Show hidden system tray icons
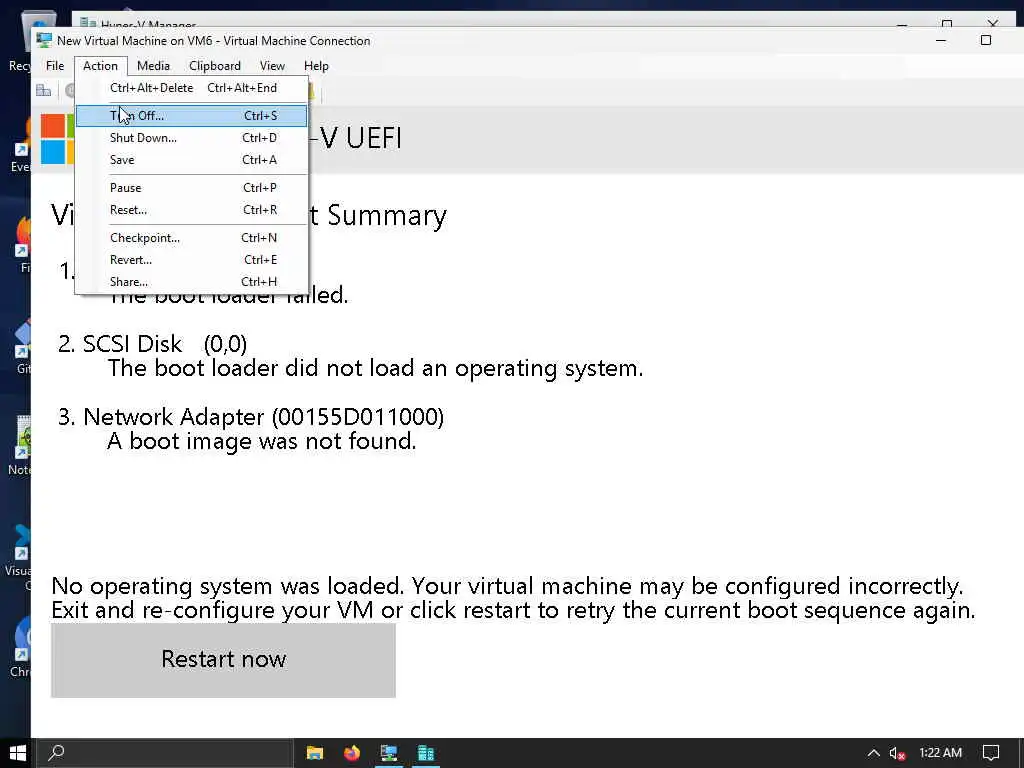This screenshot has width=1024, height=768. (x=873, y=753)
